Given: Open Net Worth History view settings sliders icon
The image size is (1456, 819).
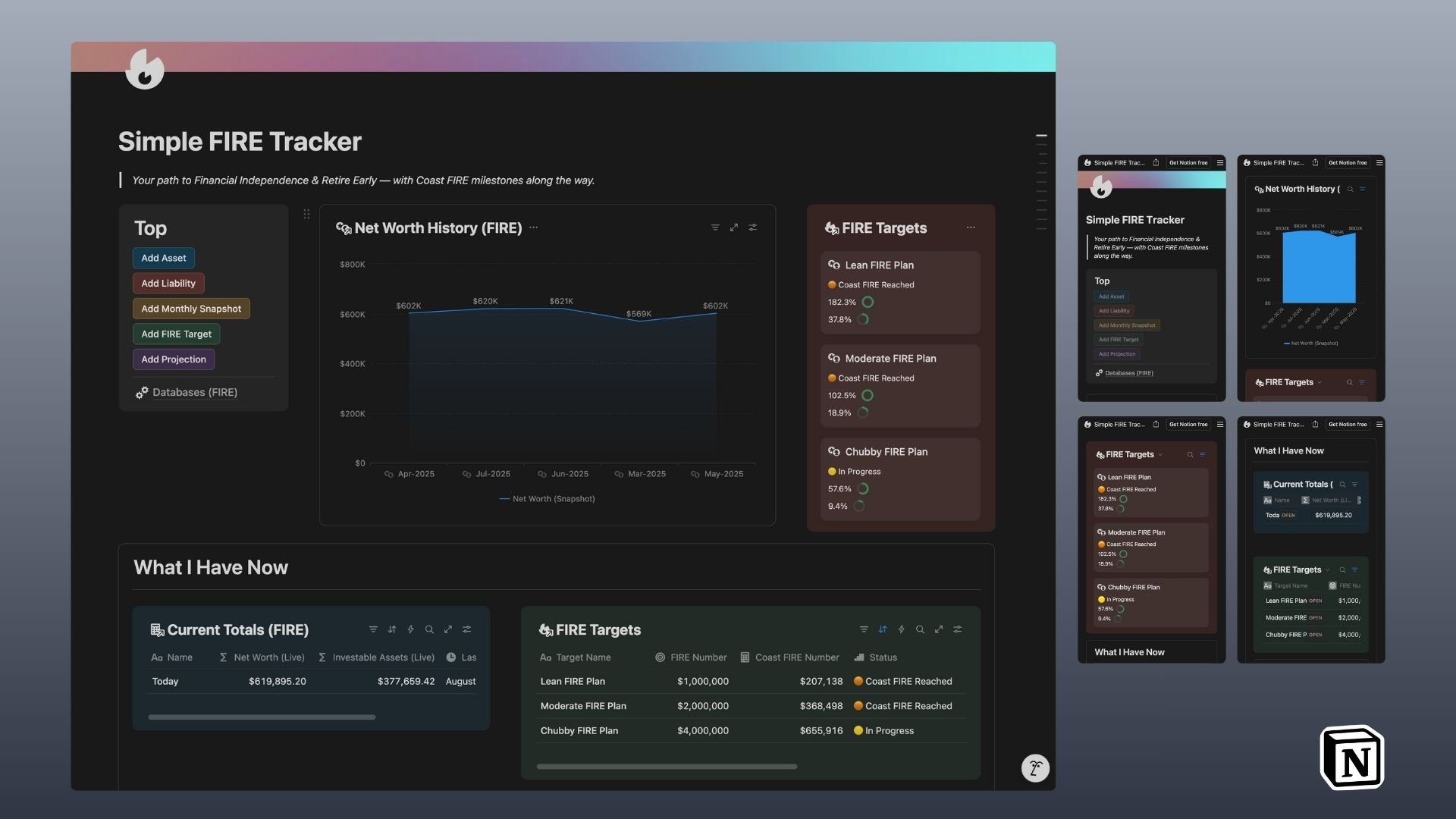Looking at the screenshot, I should tap(752, 227).
